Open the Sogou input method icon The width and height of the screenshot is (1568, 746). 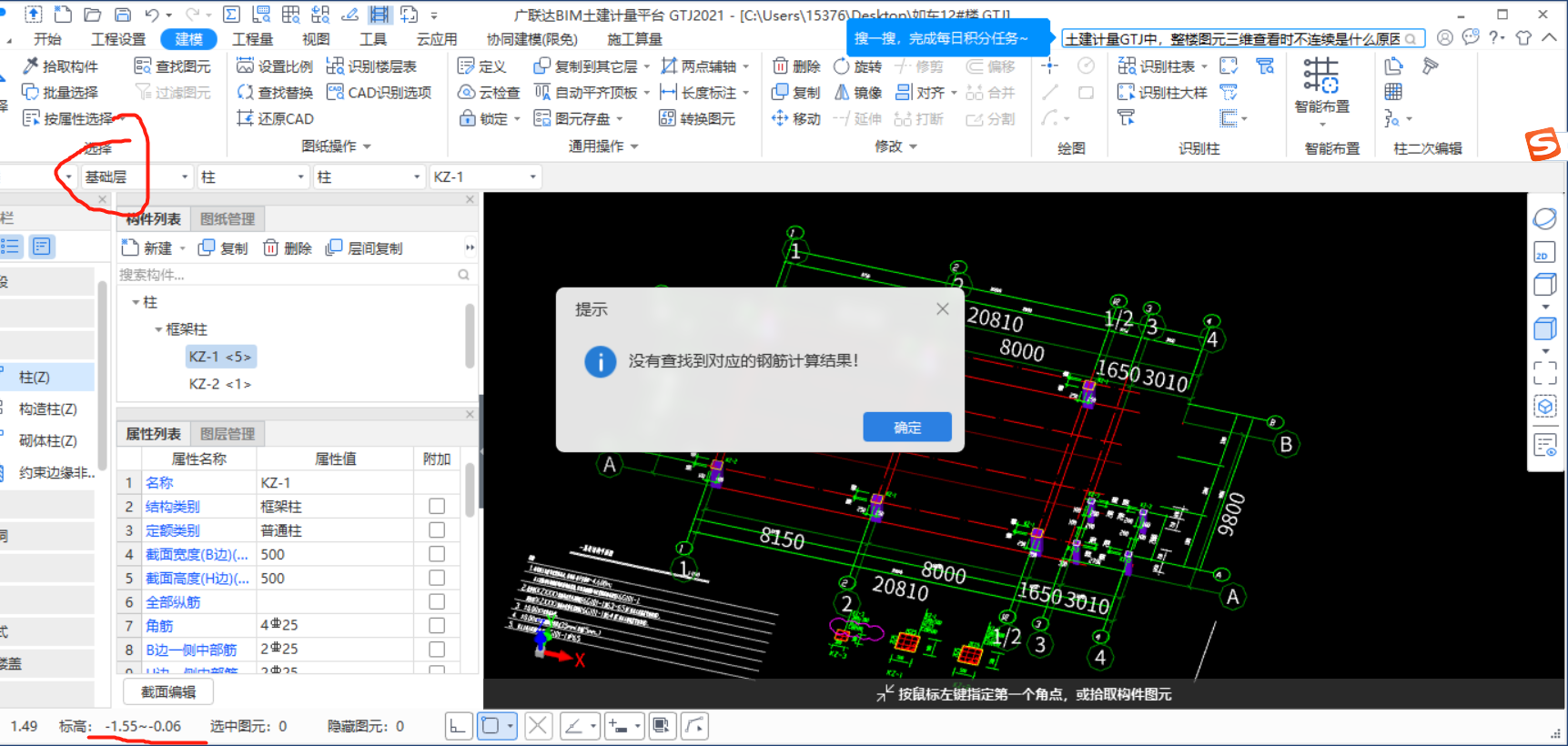tap(1543, 145)
